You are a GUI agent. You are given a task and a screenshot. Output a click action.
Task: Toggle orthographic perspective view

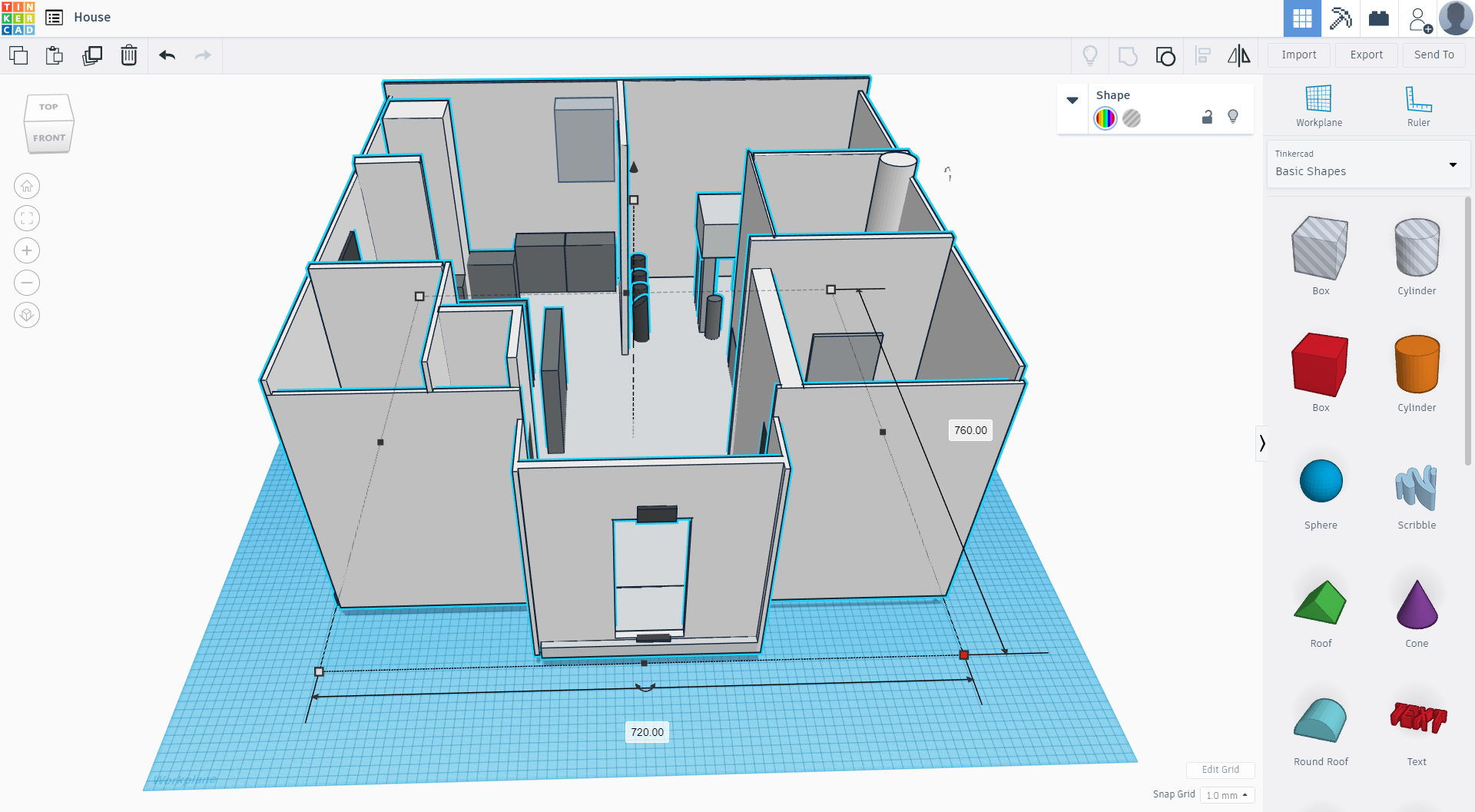coord(27,315)
